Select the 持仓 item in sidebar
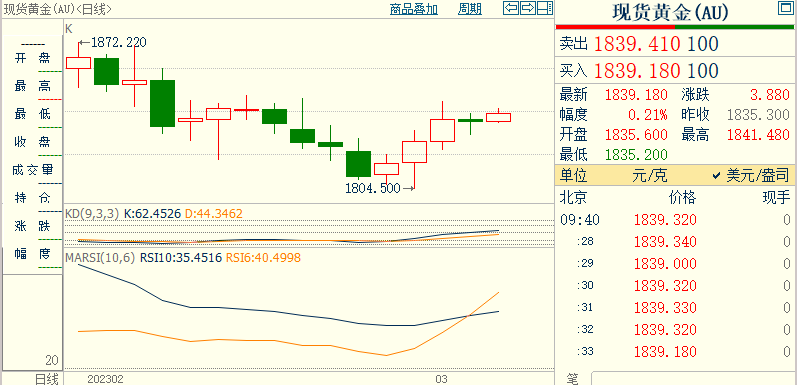797x385 pixels. click(x=33, y=198)
